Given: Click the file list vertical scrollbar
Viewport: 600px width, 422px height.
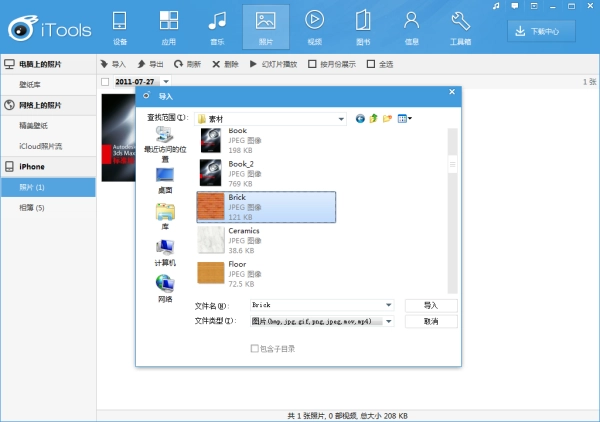Looking at the screenshot, I should [452, 210].
